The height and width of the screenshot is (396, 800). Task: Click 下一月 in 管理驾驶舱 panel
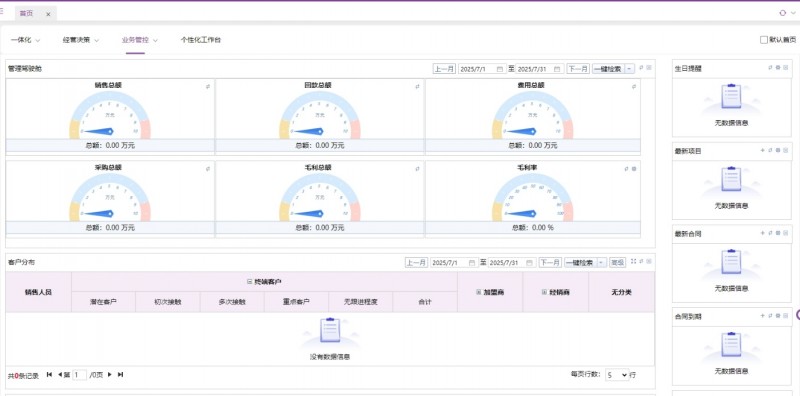pyautogui.click(x=578, y=69)
